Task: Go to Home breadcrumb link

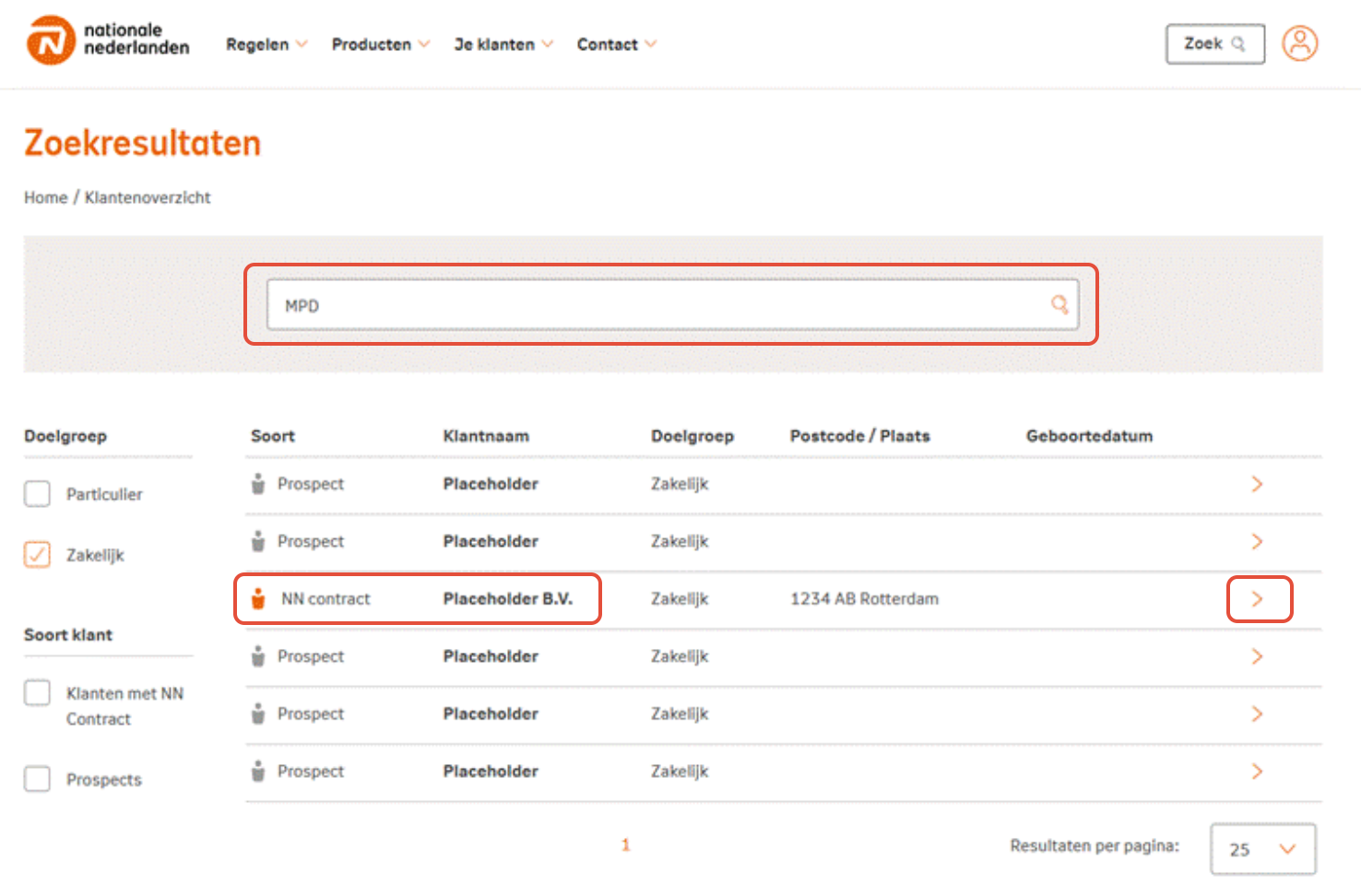Action: pyautogui.click(x=45, y=197)
